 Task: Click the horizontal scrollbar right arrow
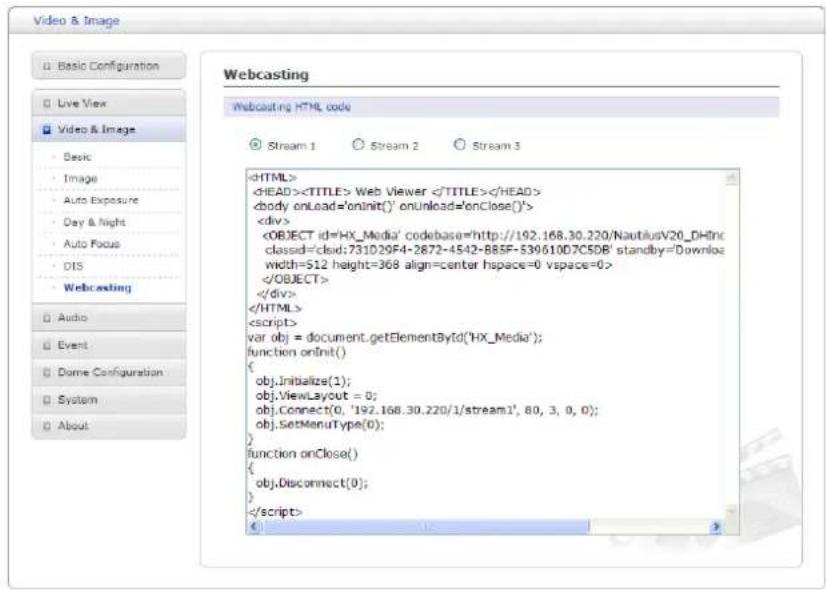716,526
